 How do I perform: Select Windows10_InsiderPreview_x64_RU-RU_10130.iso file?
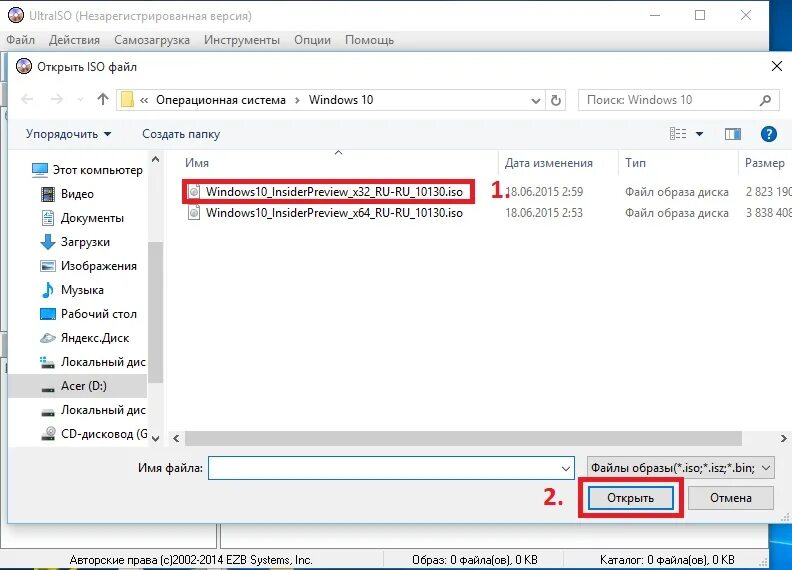tap(334, 213)
